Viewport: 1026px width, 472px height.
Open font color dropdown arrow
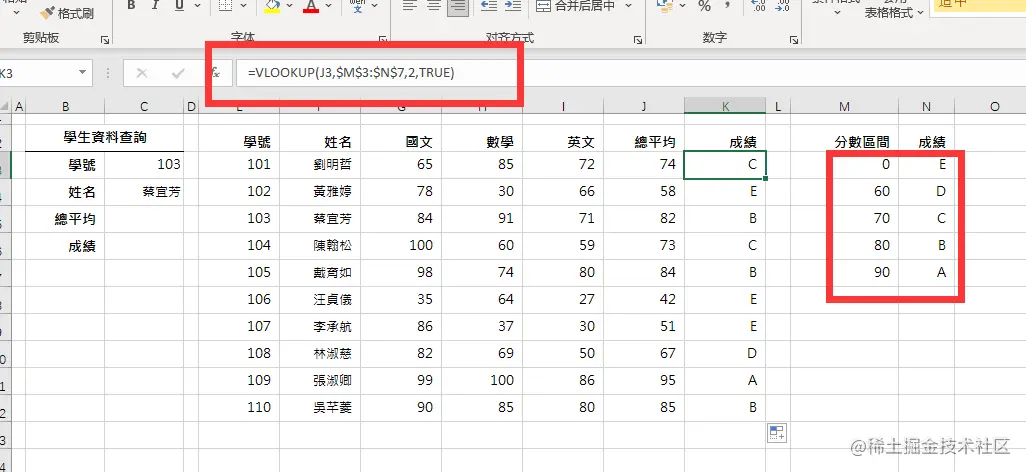click(x=329, y=5)
